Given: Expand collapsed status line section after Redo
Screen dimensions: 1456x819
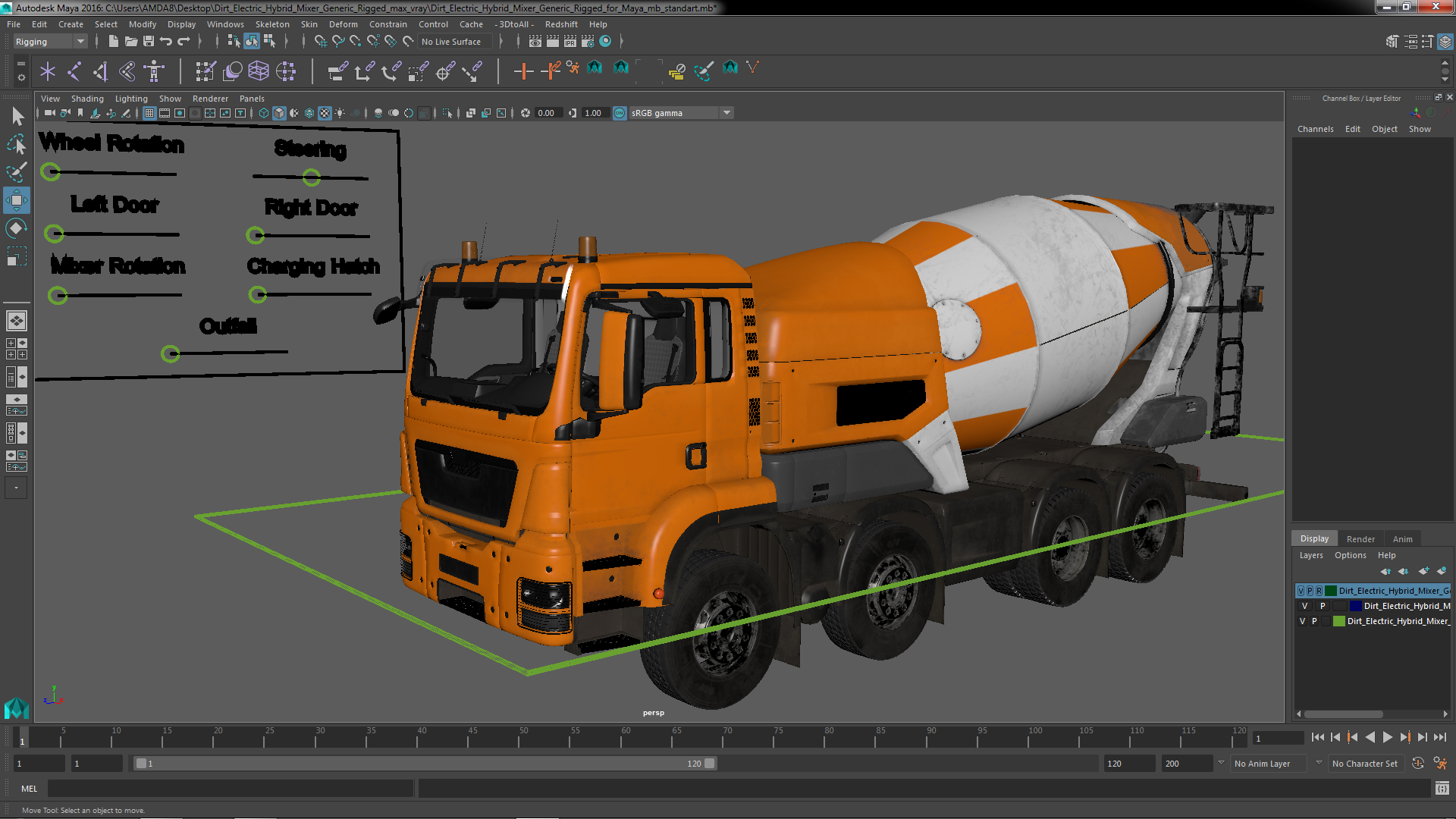Looking at the screenshot, I should 200,41.
